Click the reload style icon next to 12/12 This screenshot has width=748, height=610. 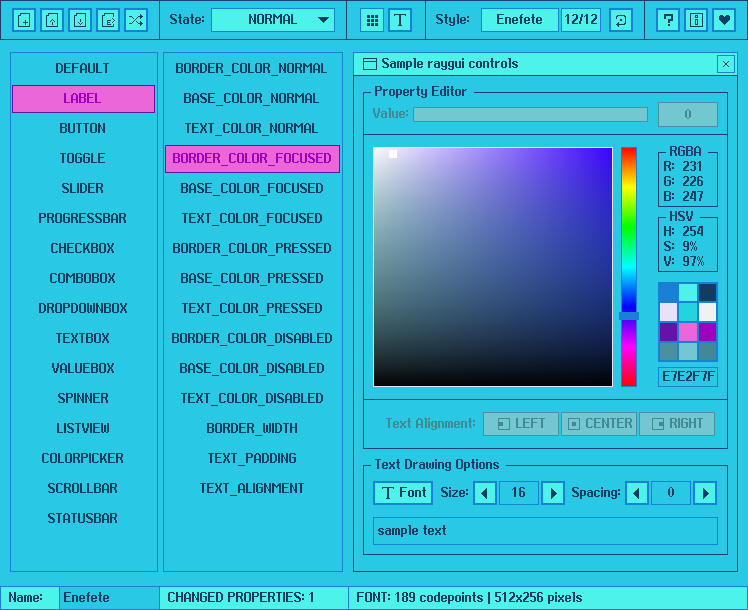(620, 20)
